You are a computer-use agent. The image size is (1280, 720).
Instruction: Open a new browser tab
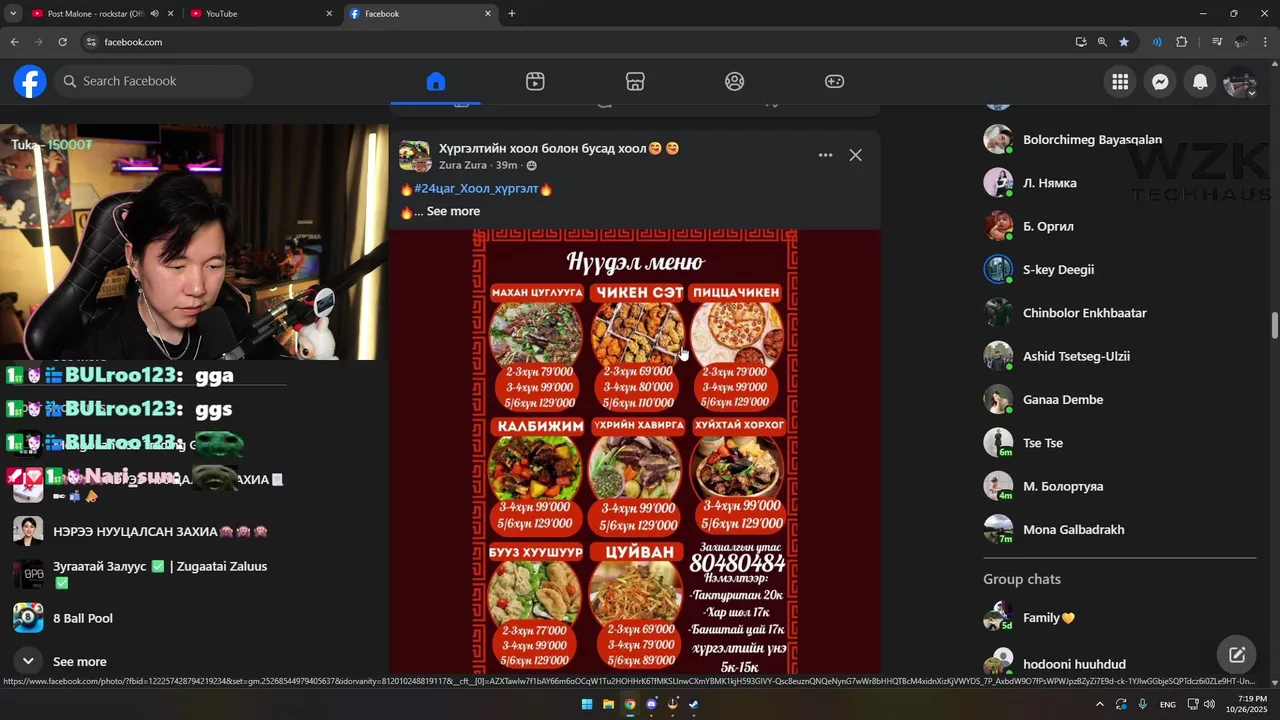[x=512, y=14]
